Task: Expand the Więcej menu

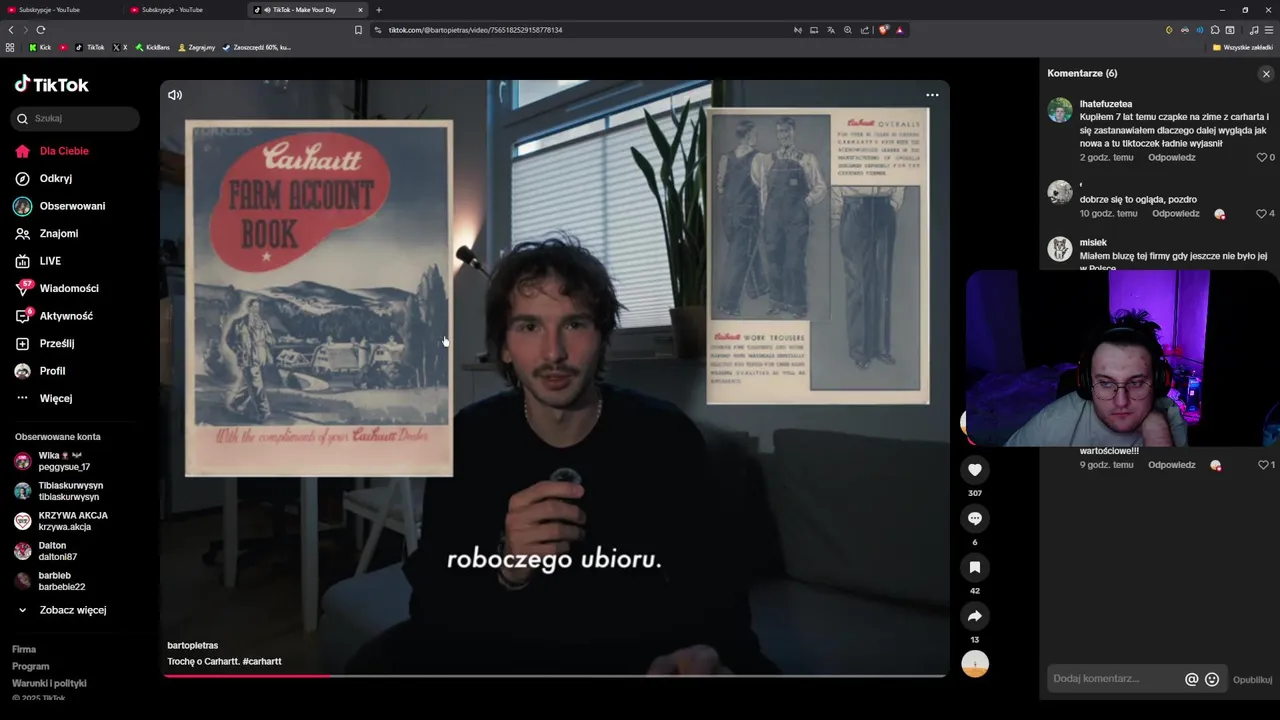Action: 56,398
